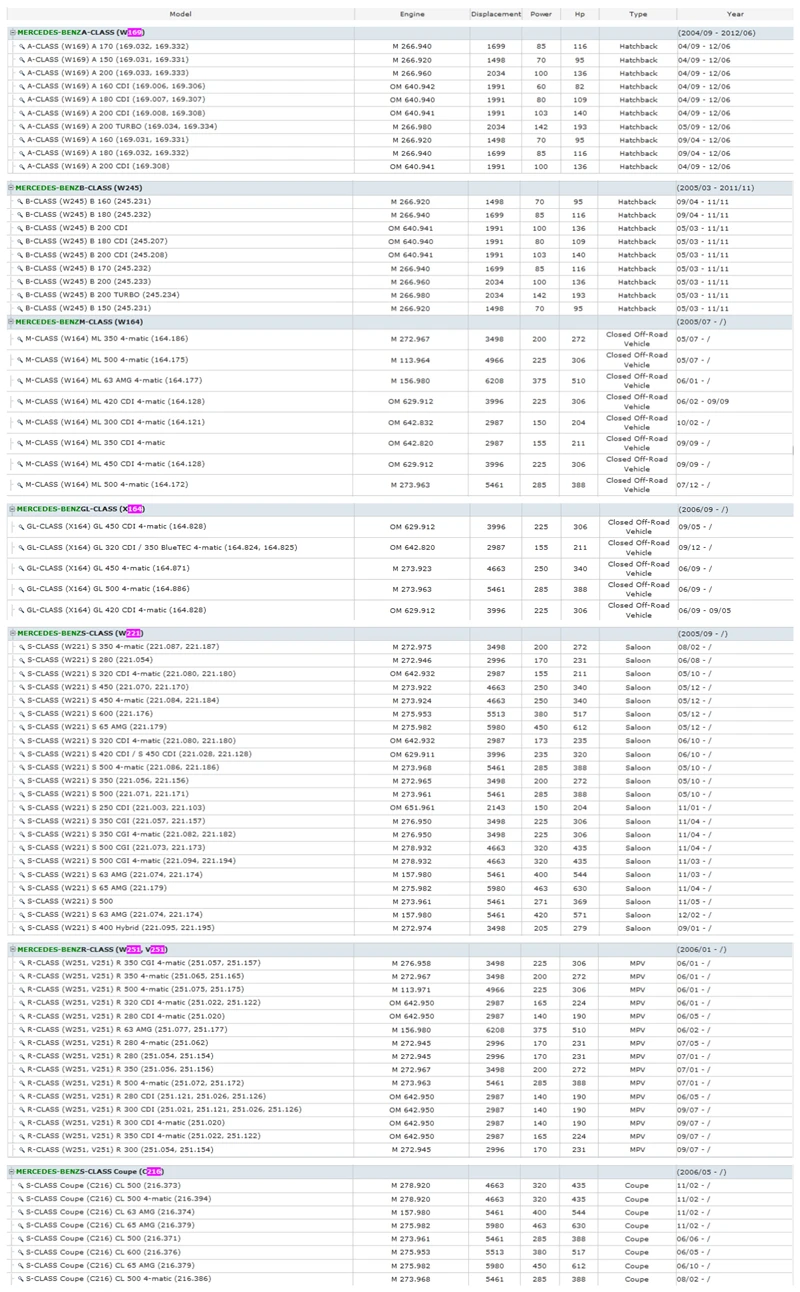The height and width of the screenshot is (1292, 800).
Task: Click the magnifier beside S 250 CDI
Action: pyautogui.click(x=21, y=806)
